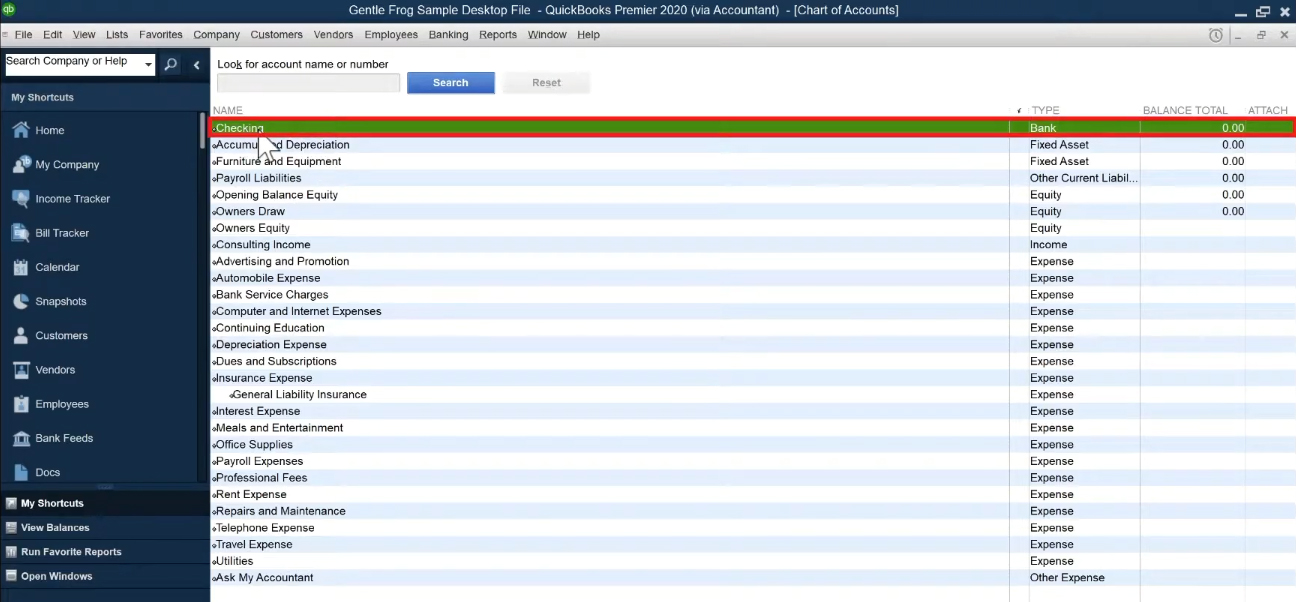Select Run Favorite Reports panel item
The width and height of the screenshot is (1296, 602).
click(71, 552)
